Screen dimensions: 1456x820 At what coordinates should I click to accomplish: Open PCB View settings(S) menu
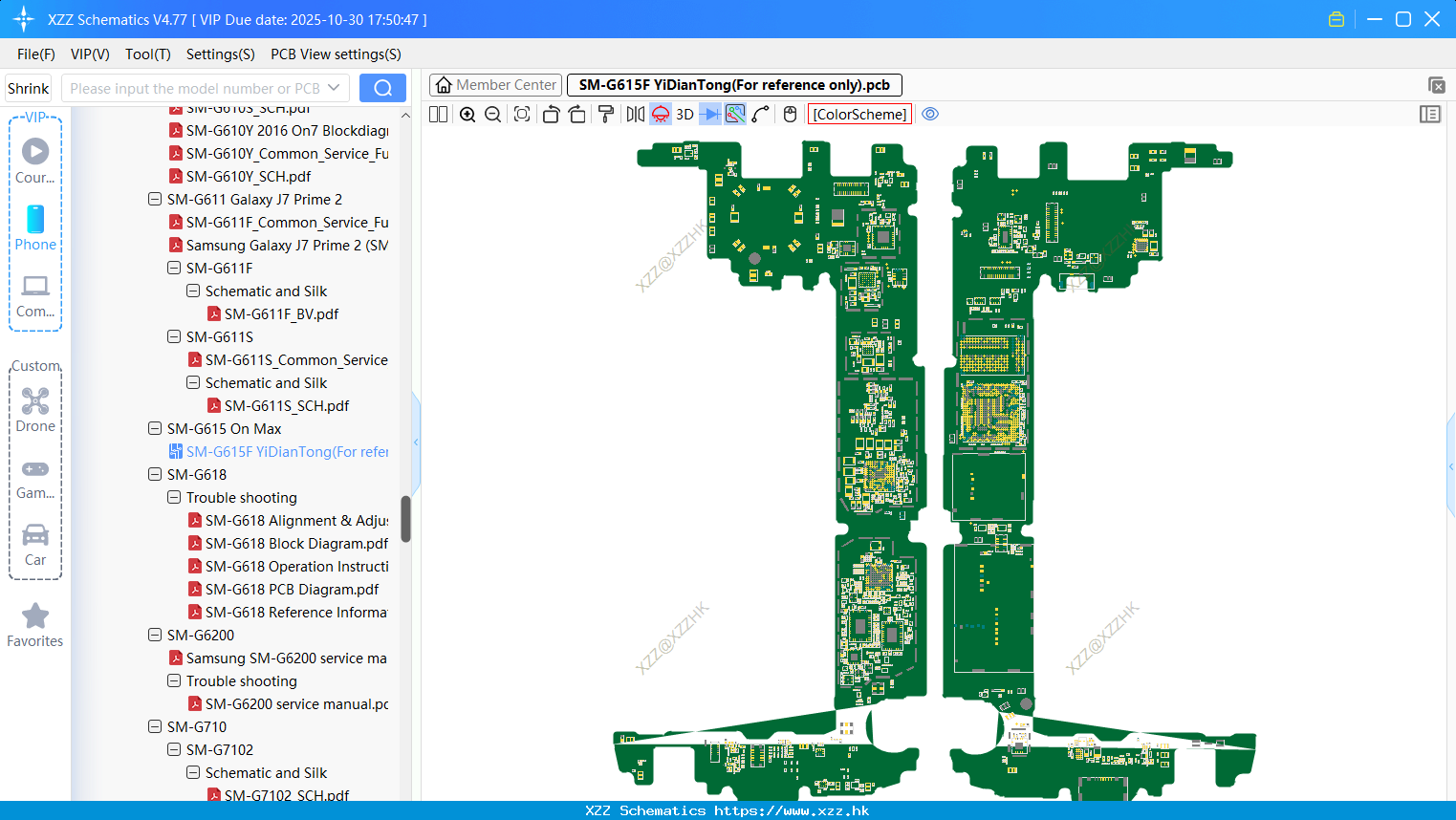tap(336, 54)
